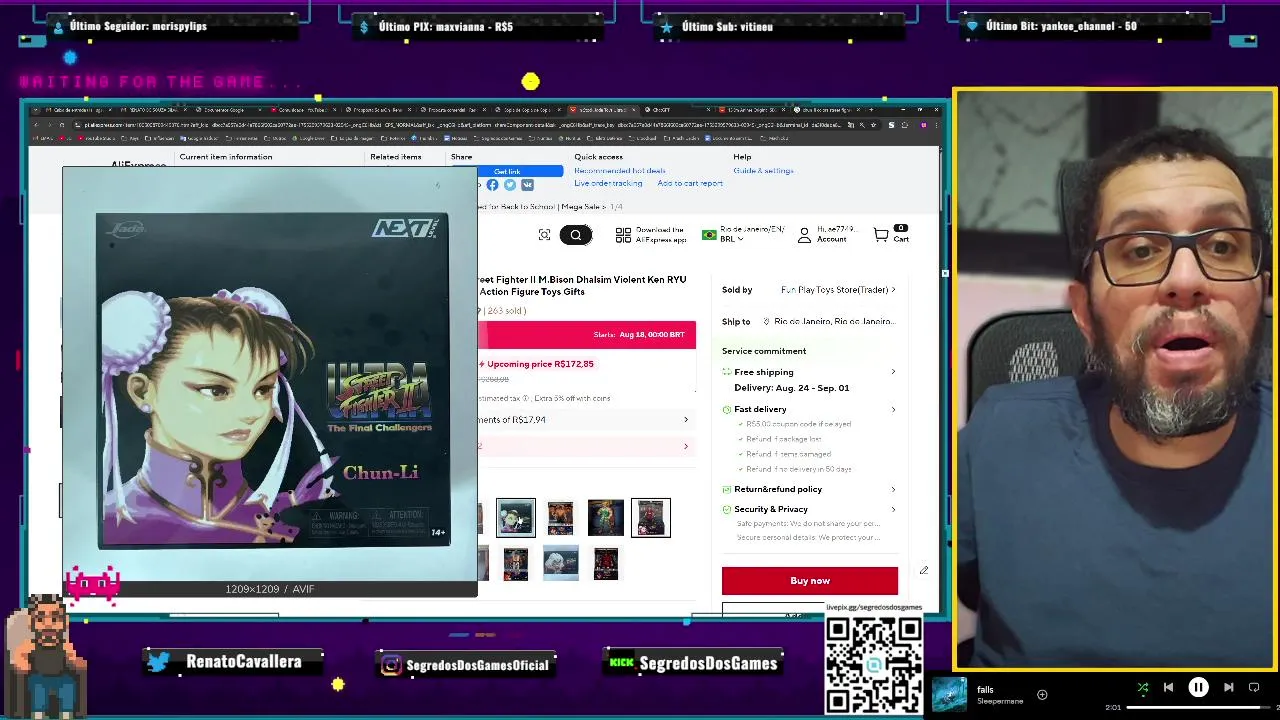Open Brazil flag region and currency dropdown
Image resolution: width=1280 pixels, height=720 pixels.
click(742, 234)
